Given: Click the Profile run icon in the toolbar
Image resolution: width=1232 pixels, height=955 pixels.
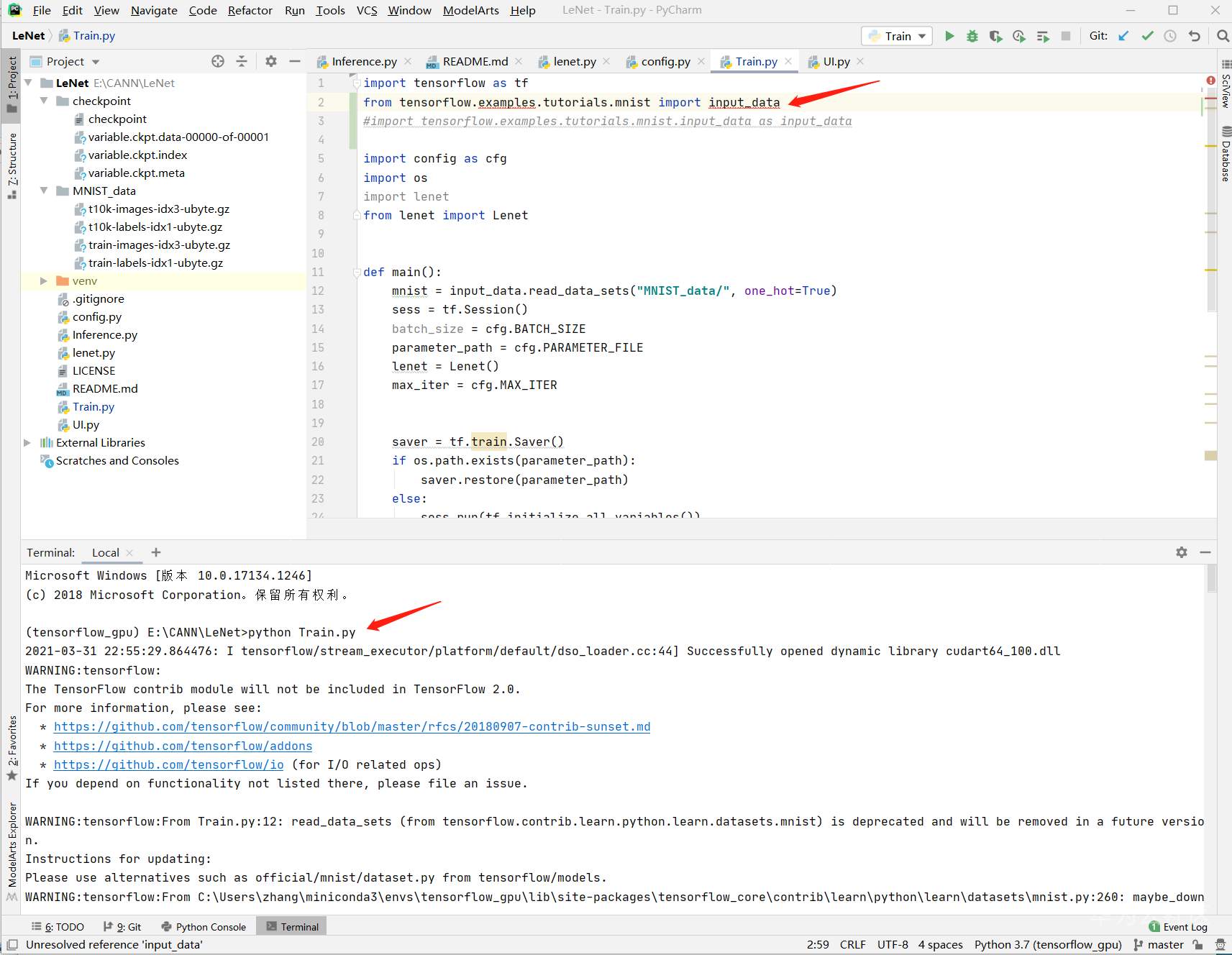Looking at the screenshot, I should (1019, 36).
